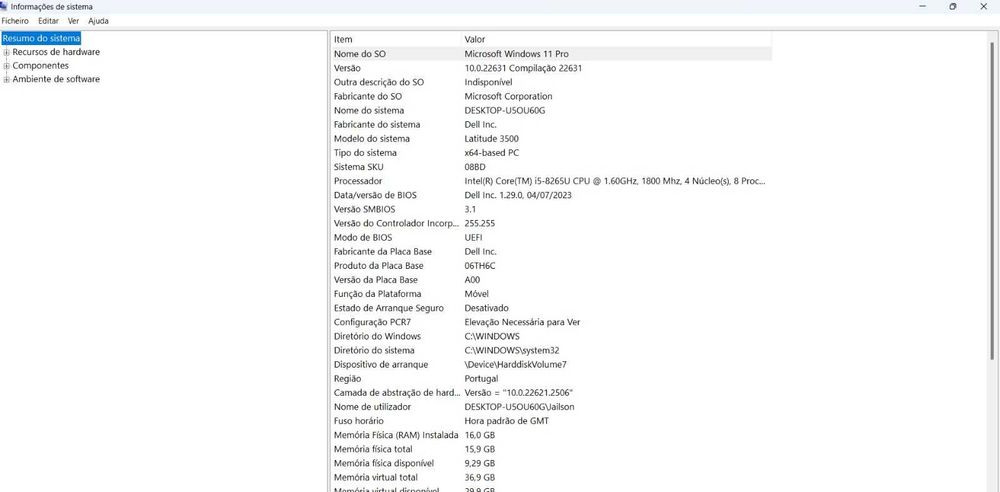Select the Fabricante do SO row

point(551,96)
